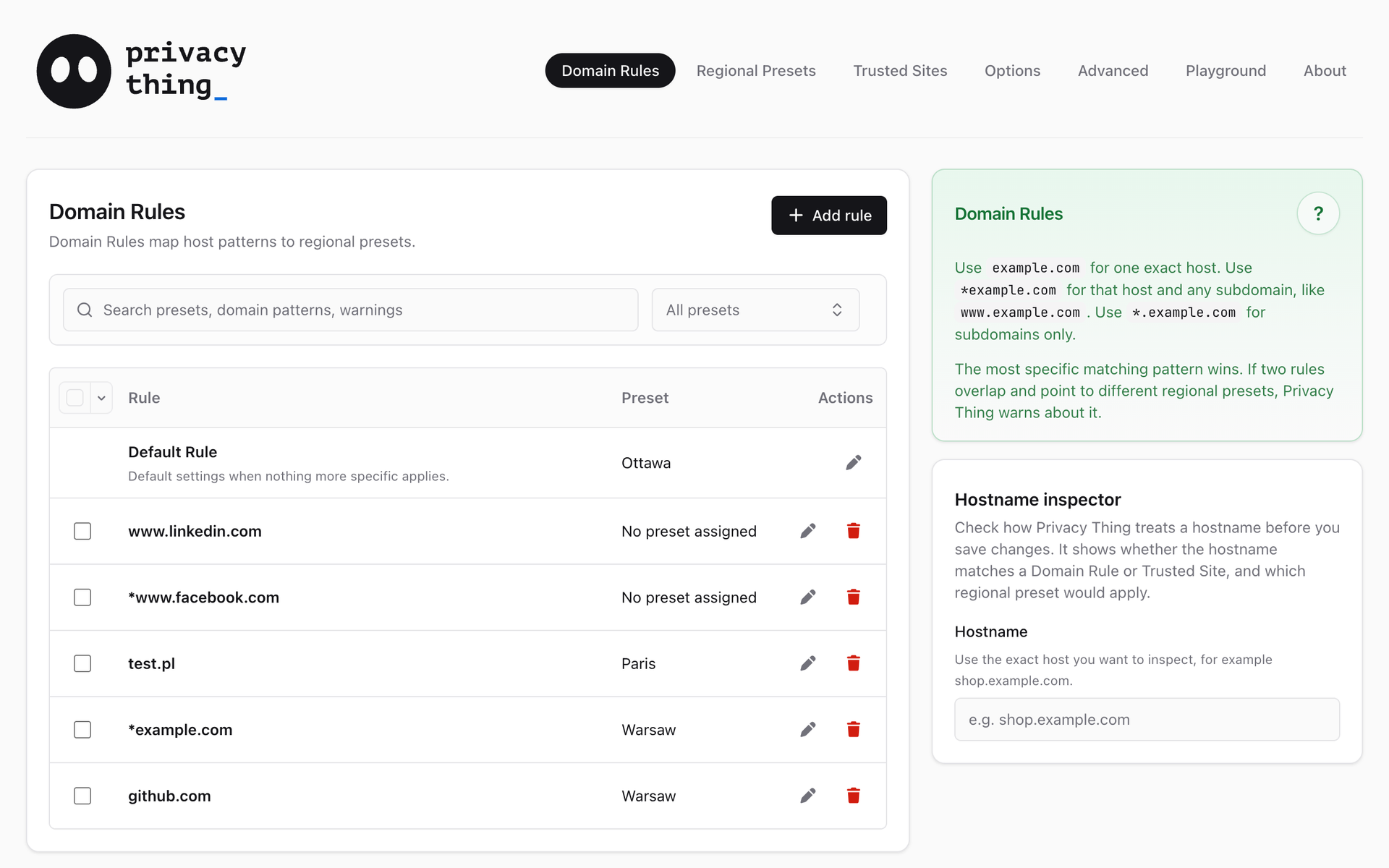Image resolution: width=1389 pixels, height=868 pixels.
Task: Focus the search presets and patterns field
Action: point(351,310)
